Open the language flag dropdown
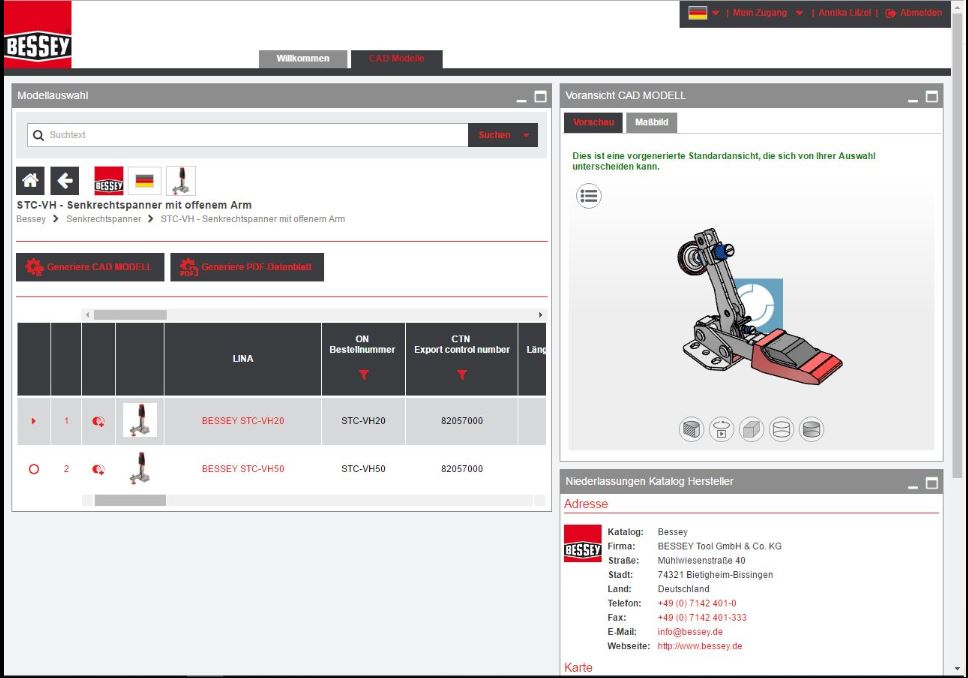Viewport: 968px width, 678px height. click(704, 13)
